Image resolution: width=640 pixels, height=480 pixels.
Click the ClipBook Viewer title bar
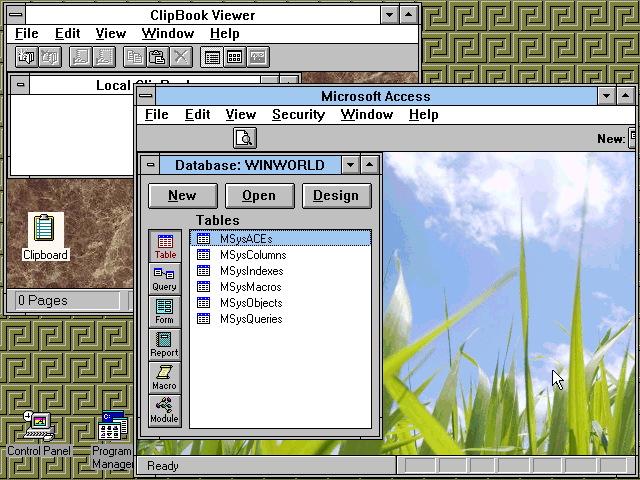(x=203, y=15)
